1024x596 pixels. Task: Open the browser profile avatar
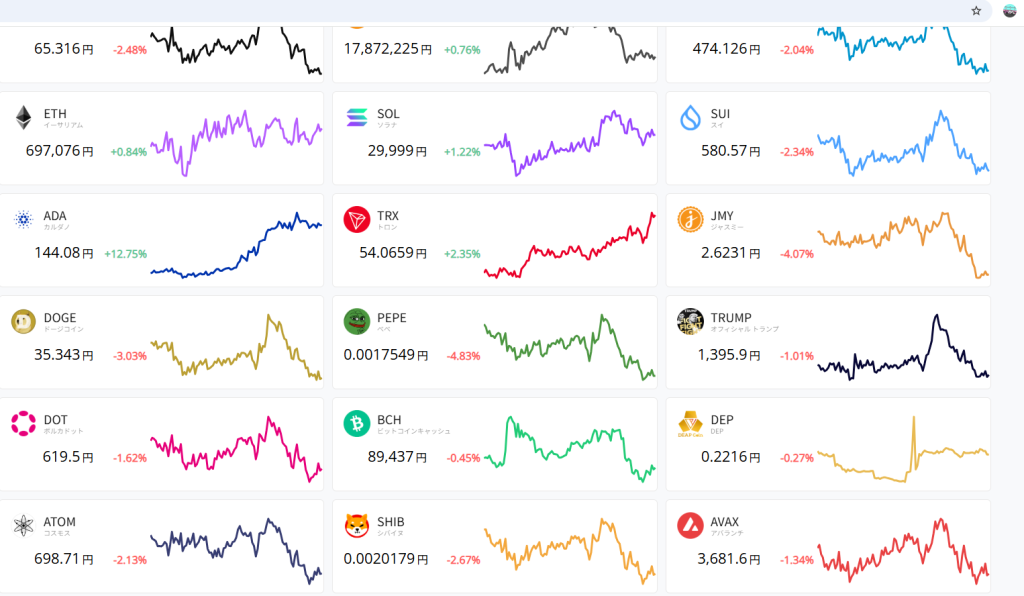coord(1009,11)
